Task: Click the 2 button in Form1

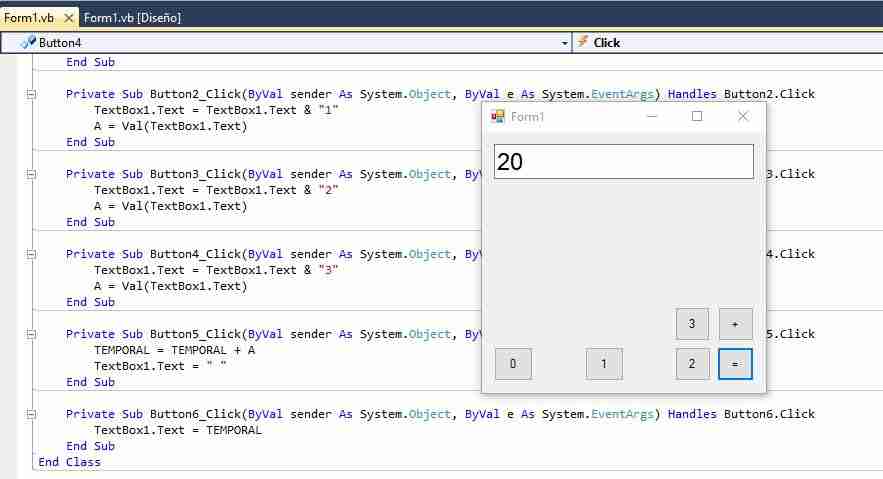Action: (x=692, y=364)
